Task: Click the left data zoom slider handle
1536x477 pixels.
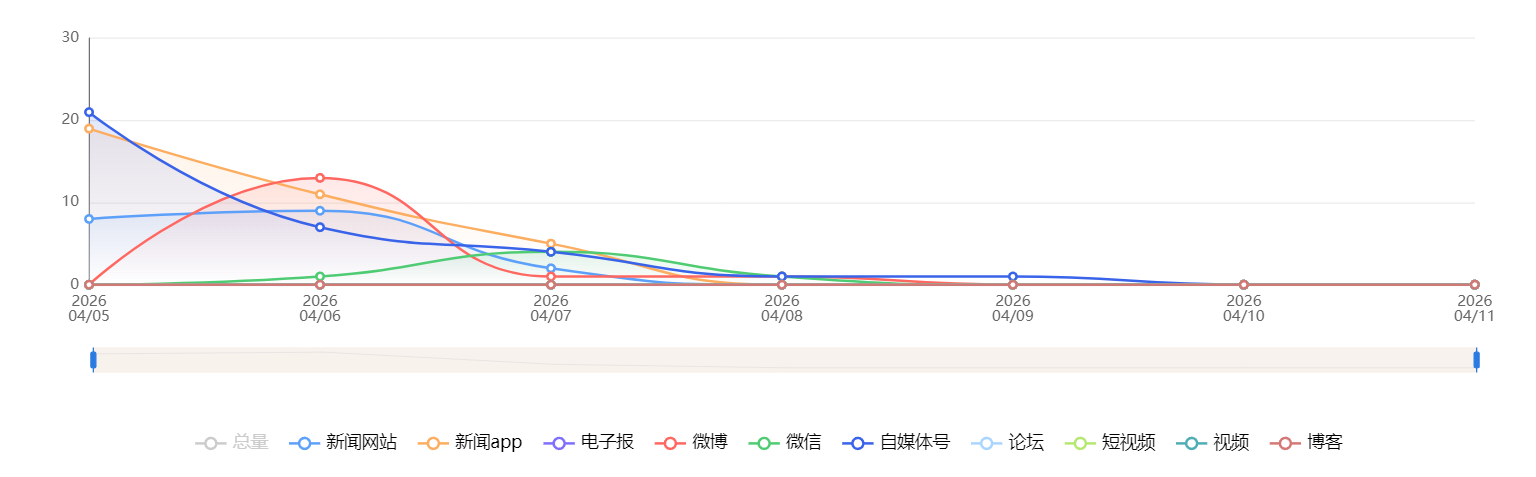Action: (93, 360)
